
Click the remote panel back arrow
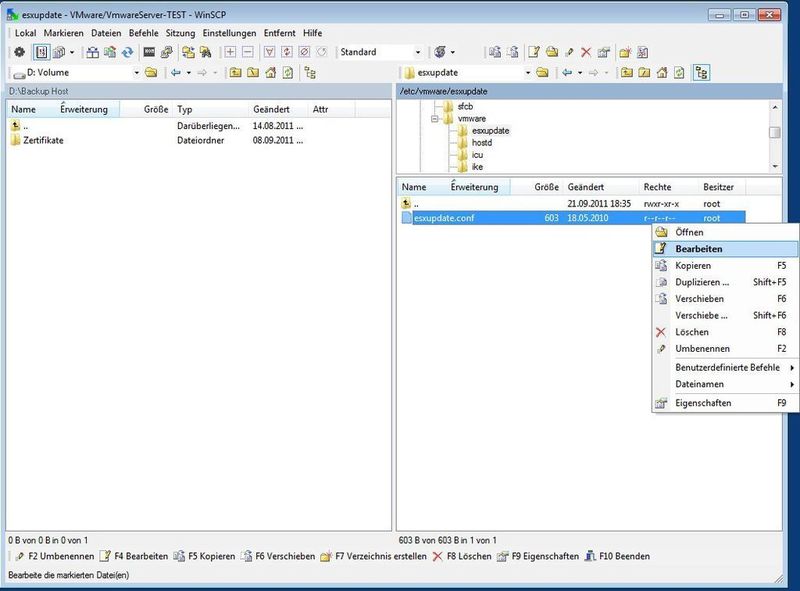(567, 73)
